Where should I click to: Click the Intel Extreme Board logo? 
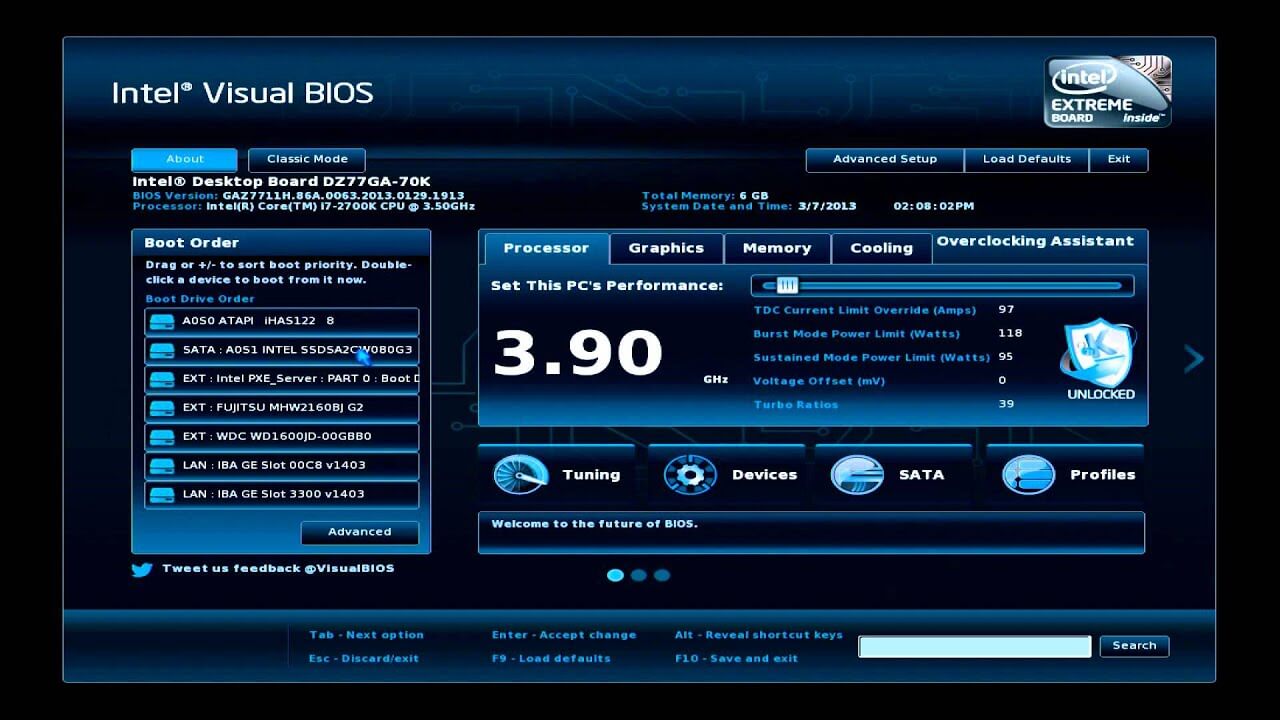(x=1108, y=92)
